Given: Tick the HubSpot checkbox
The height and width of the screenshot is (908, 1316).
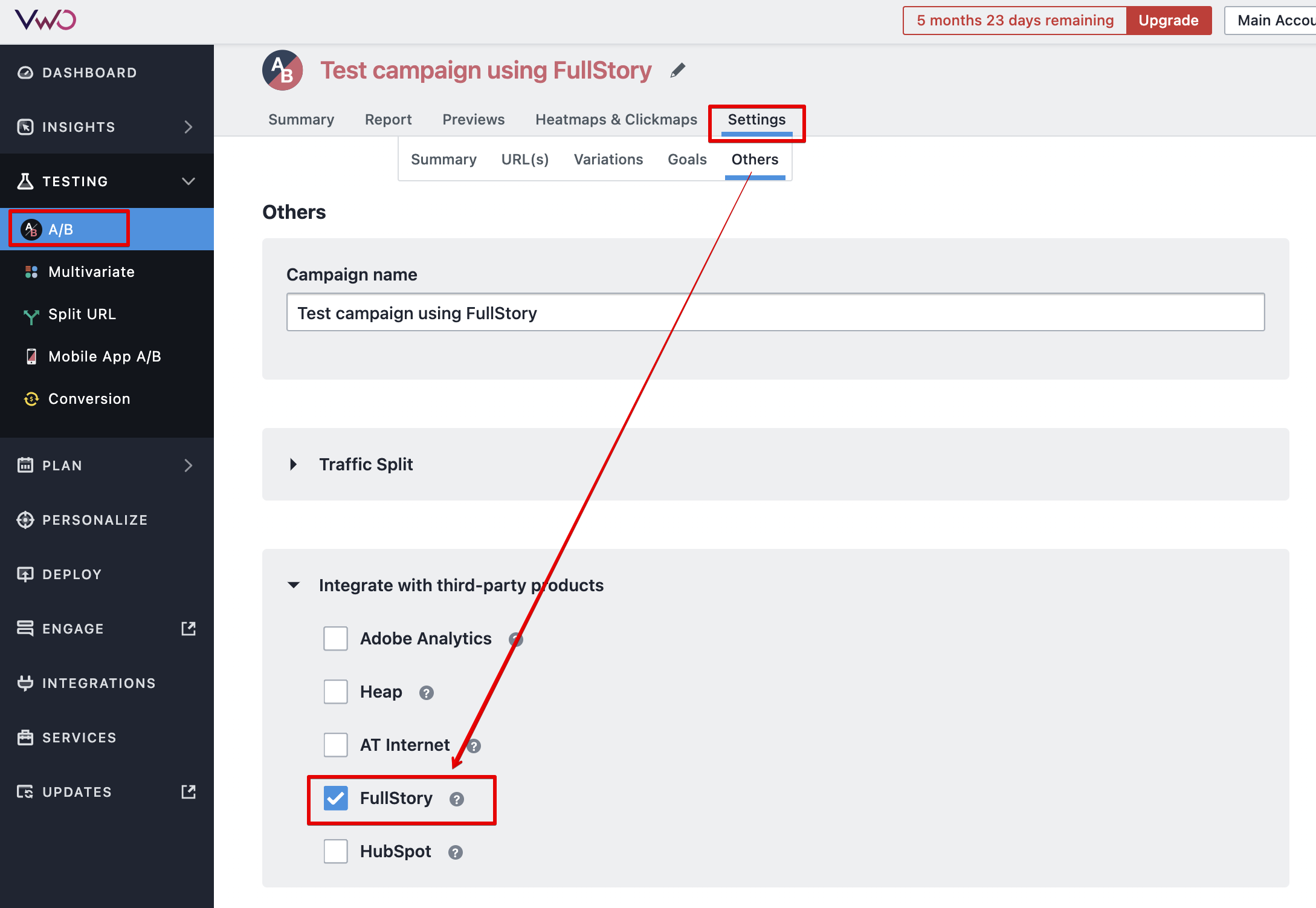Looking at the screenshot, I should [x=335, y=851].
